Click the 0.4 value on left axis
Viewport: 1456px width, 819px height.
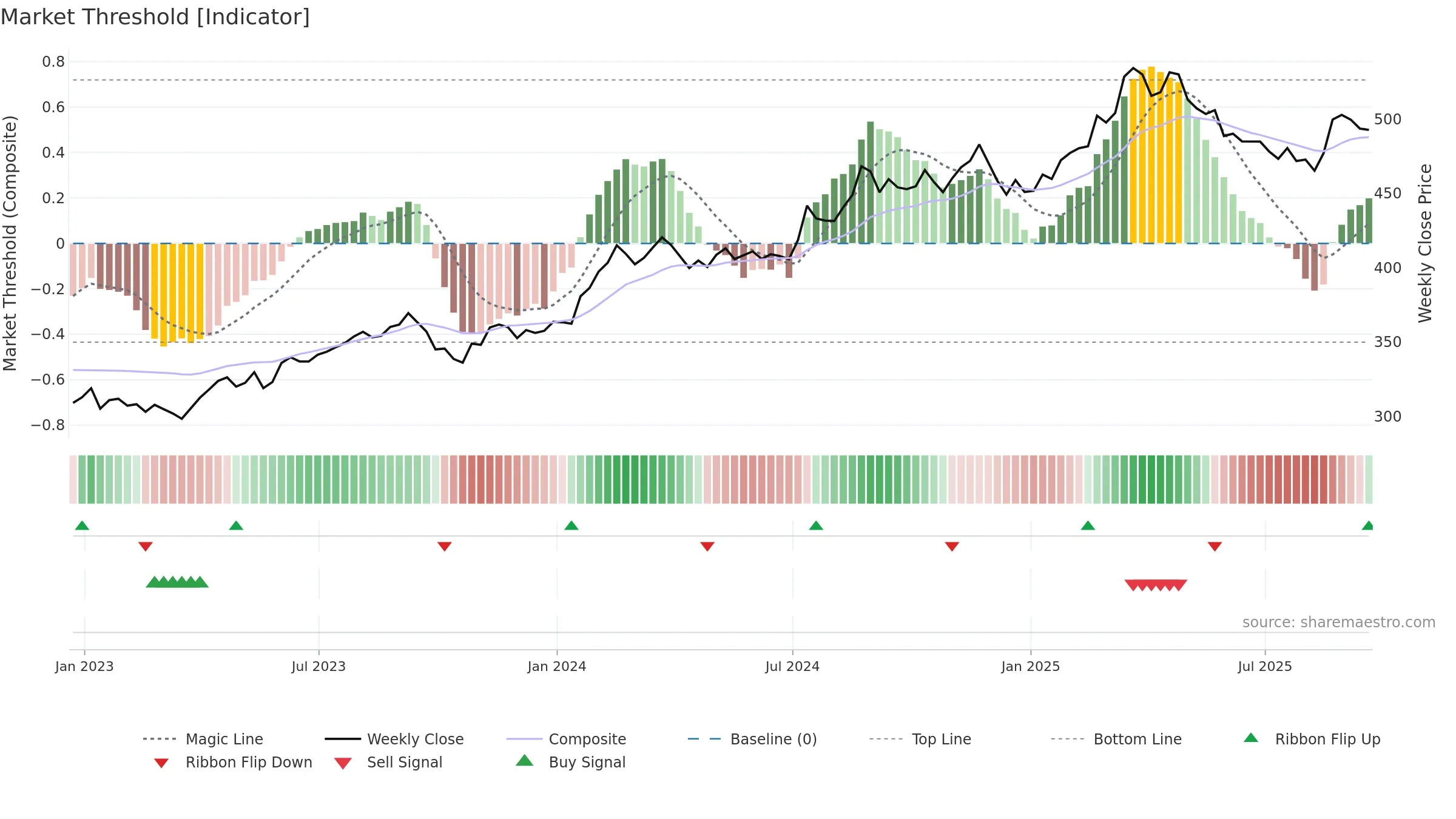tap(53, 153)
